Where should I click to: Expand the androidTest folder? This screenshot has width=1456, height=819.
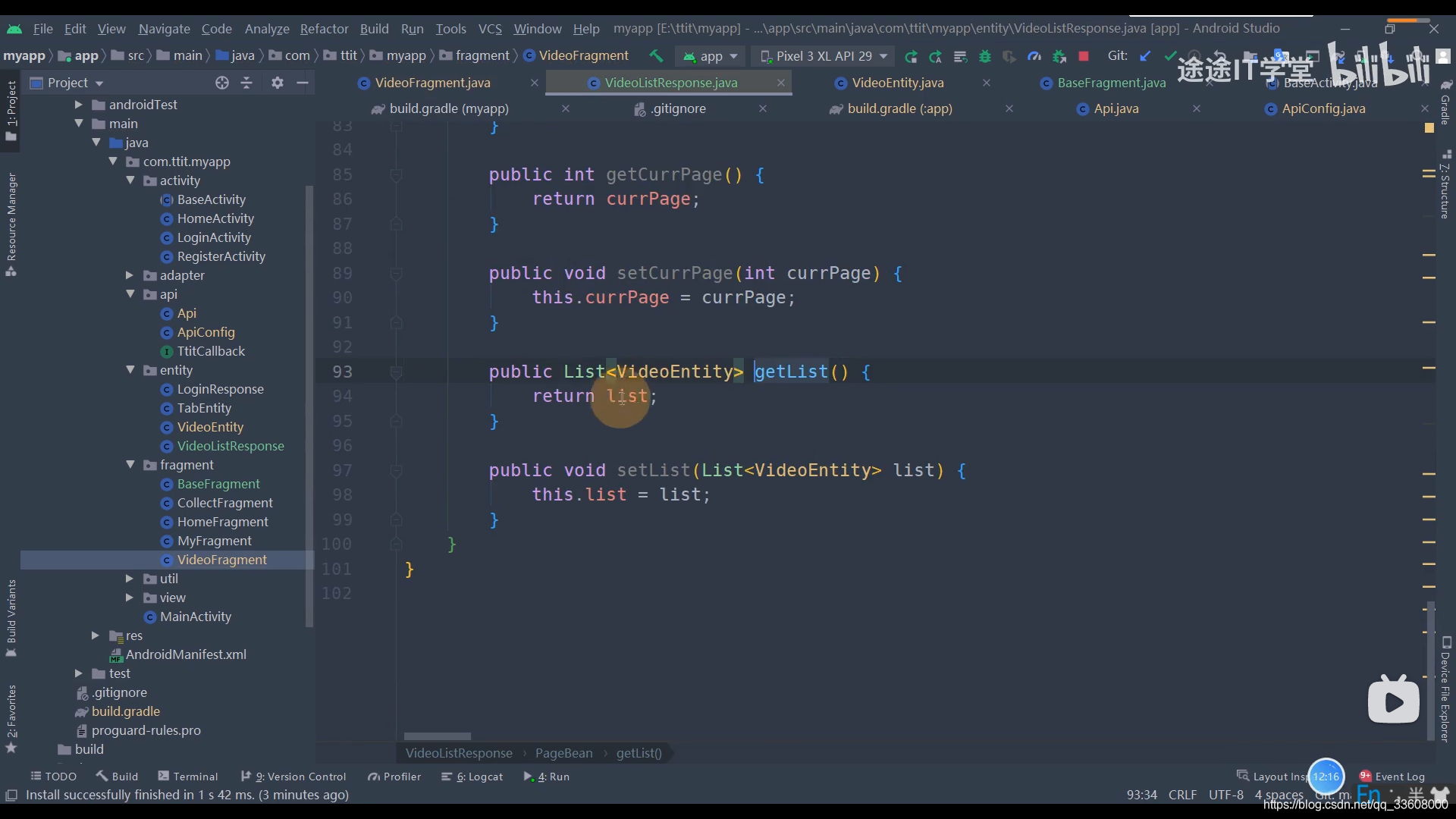(78, 105)
